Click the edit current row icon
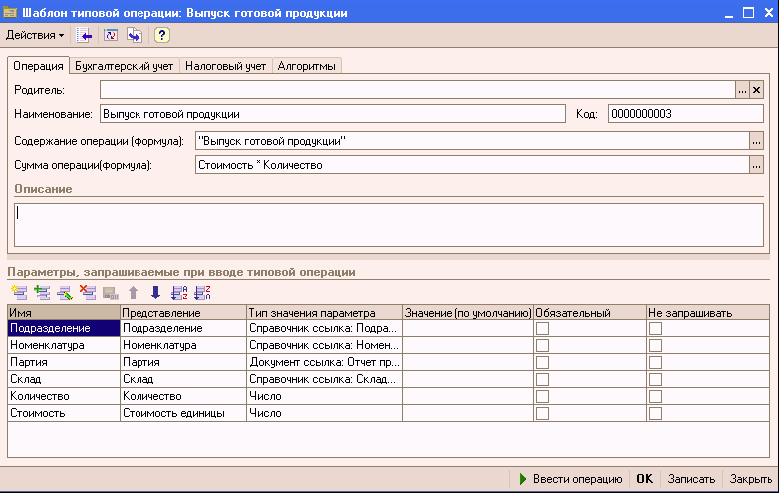Image resolution: width=779 pixels, height=493 pixels. pyautogui.click(x=63, y=293)
